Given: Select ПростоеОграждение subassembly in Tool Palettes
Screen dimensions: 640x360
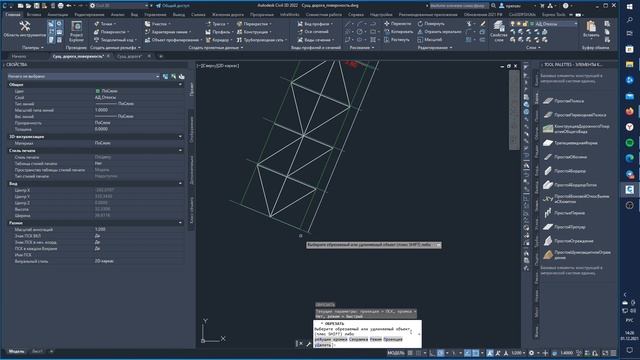Looking at the screenshot, I should pyautogui.click(x=568, y=241).
